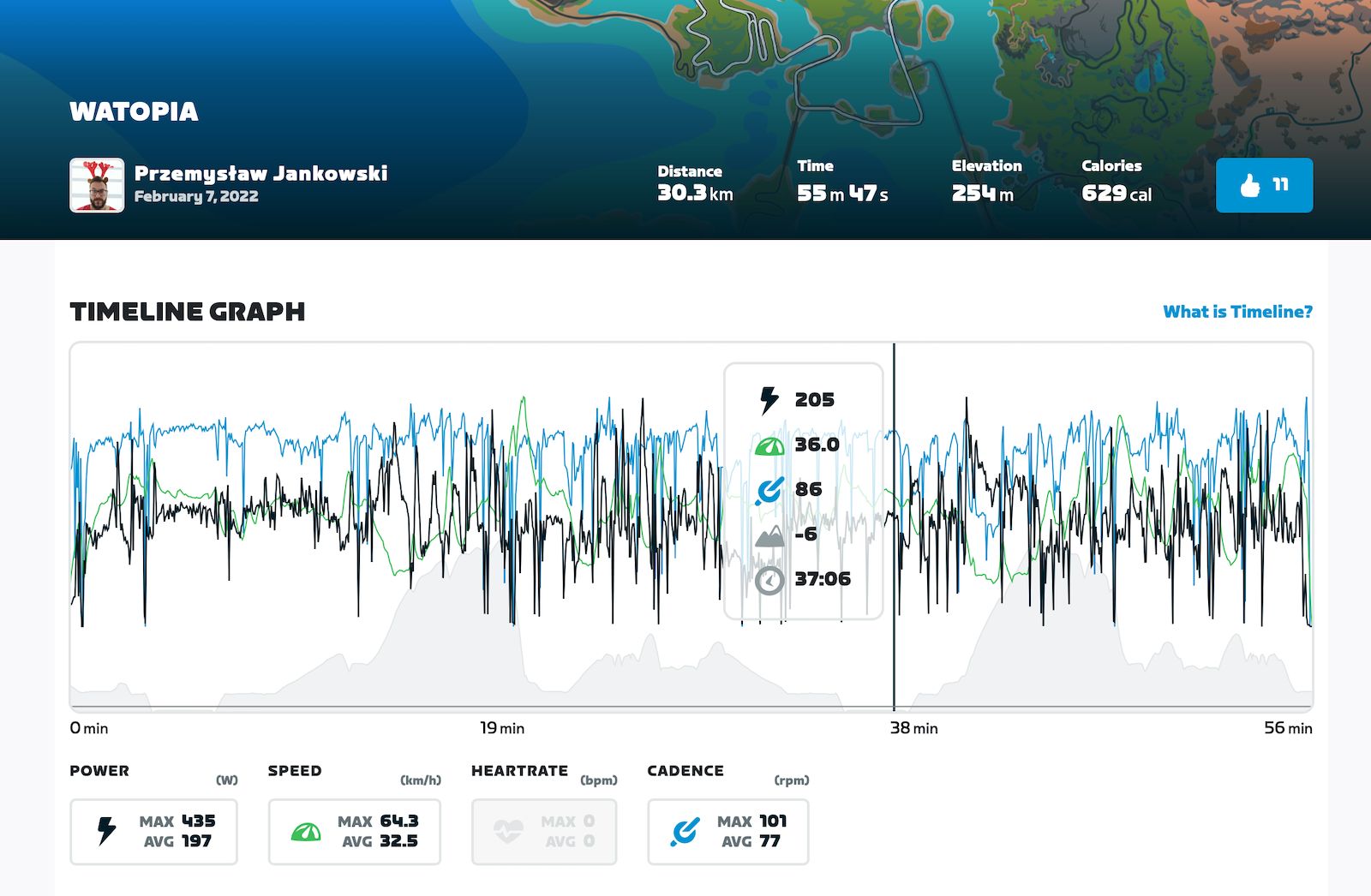Click the Time 55m 47s stat
Screen dimensions: 1371x896
pyautogui.click(x=842, y=182)
